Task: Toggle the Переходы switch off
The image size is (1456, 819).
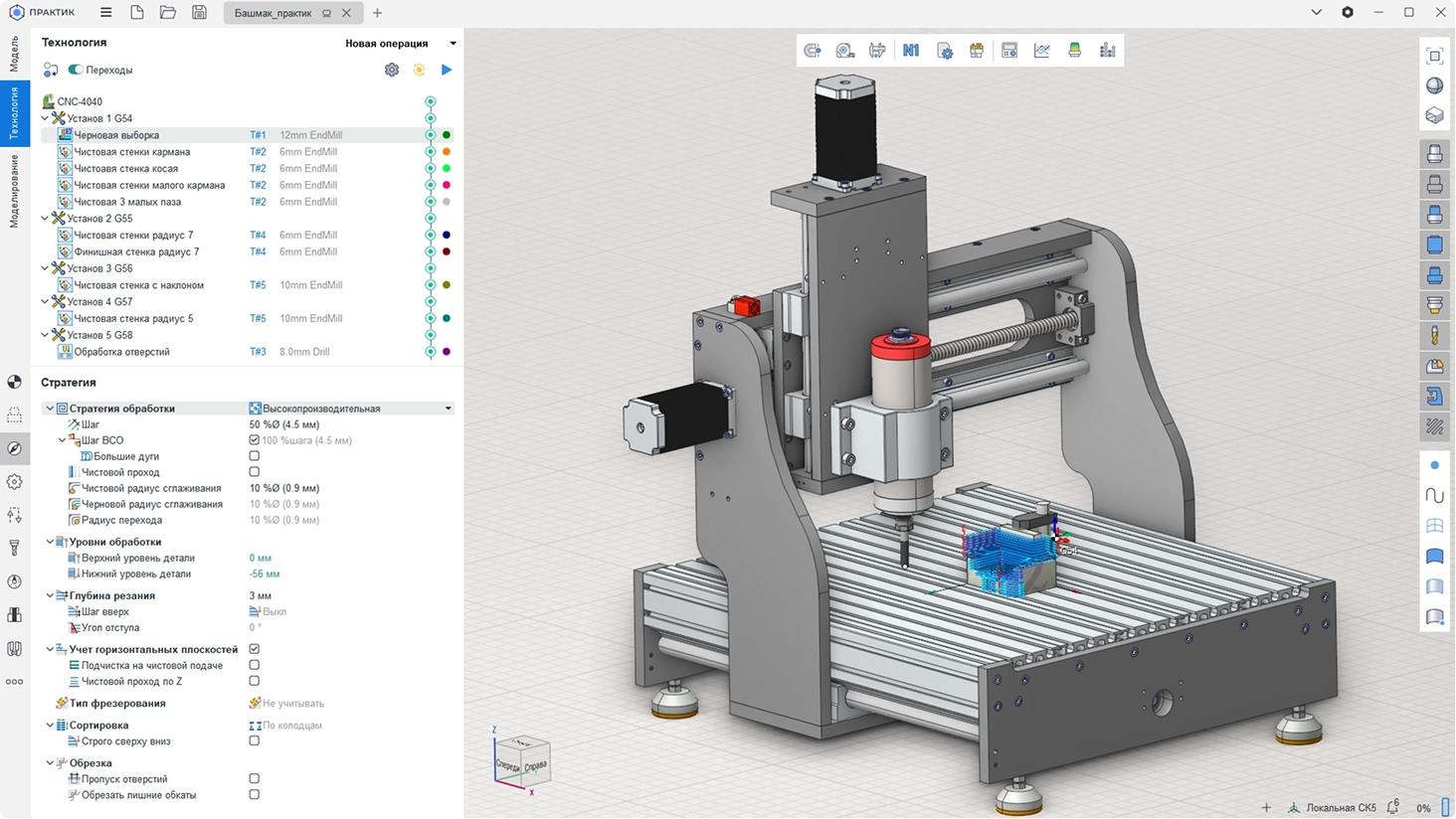Action: (x=76, y=70)
